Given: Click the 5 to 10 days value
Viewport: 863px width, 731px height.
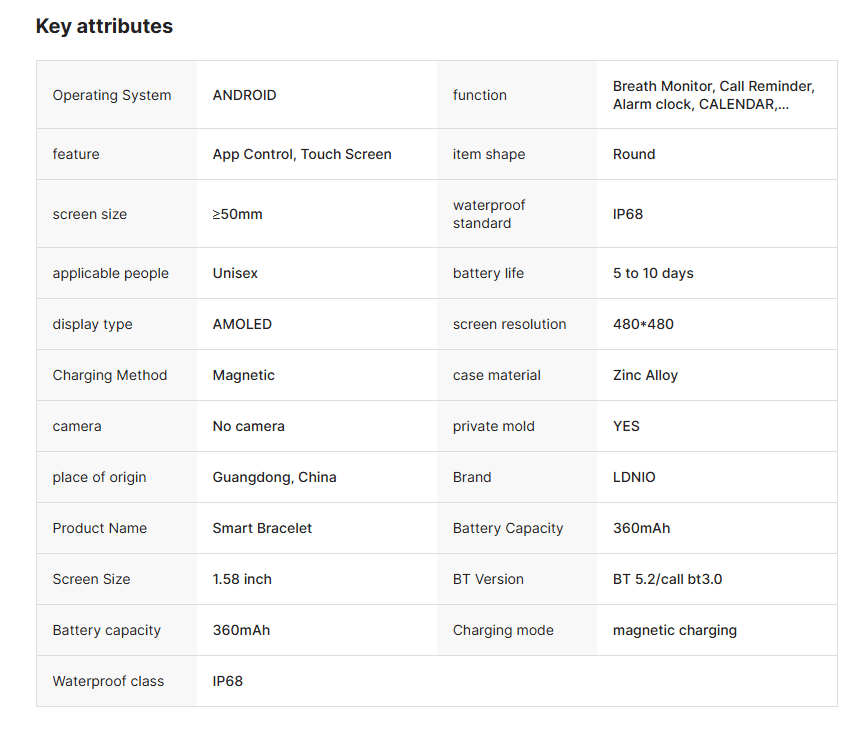Looking at the screenshot, I should tap(653, 273).
